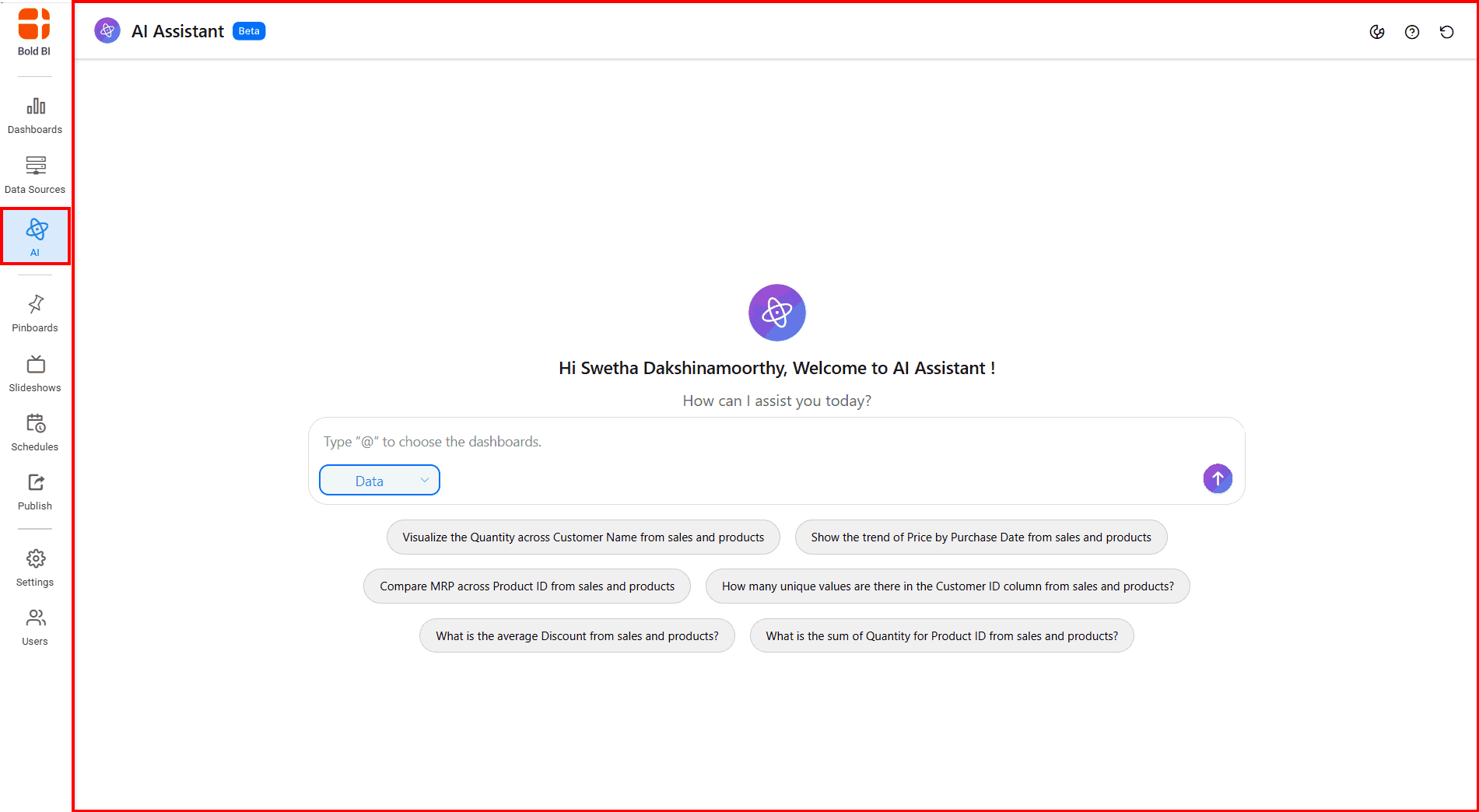Screen dimensions: 1479x812
Task: Open Settings from the sidebar
Action: [x=35, y=568]
